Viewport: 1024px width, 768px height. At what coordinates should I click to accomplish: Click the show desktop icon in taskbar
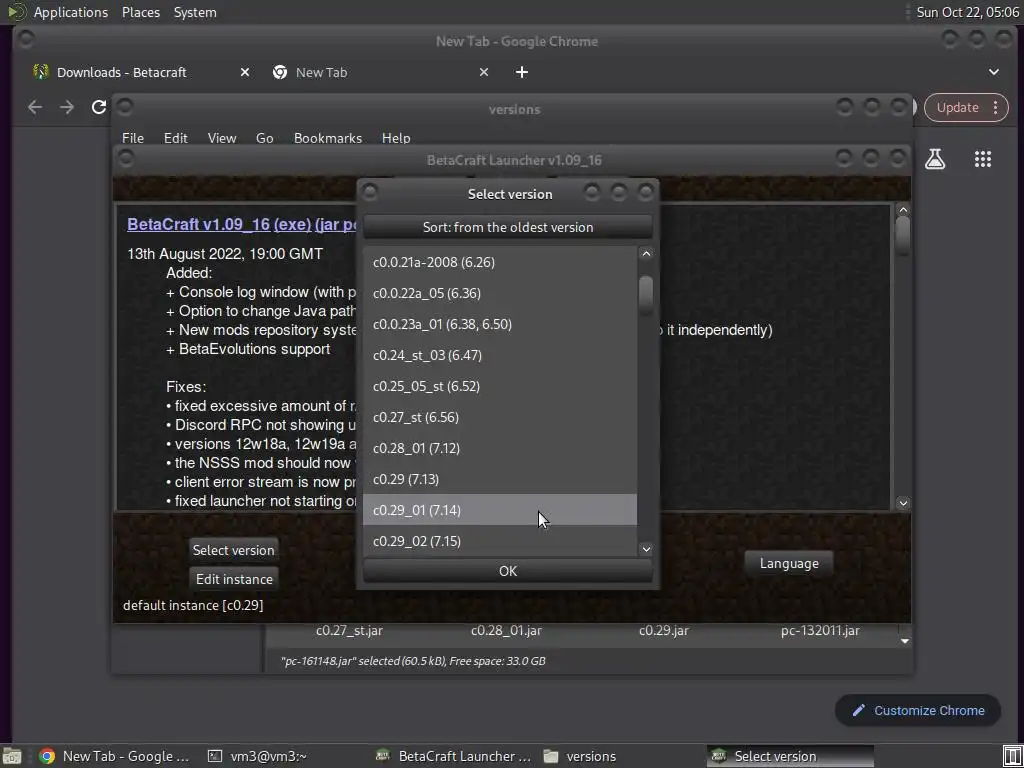click(12, 756)
